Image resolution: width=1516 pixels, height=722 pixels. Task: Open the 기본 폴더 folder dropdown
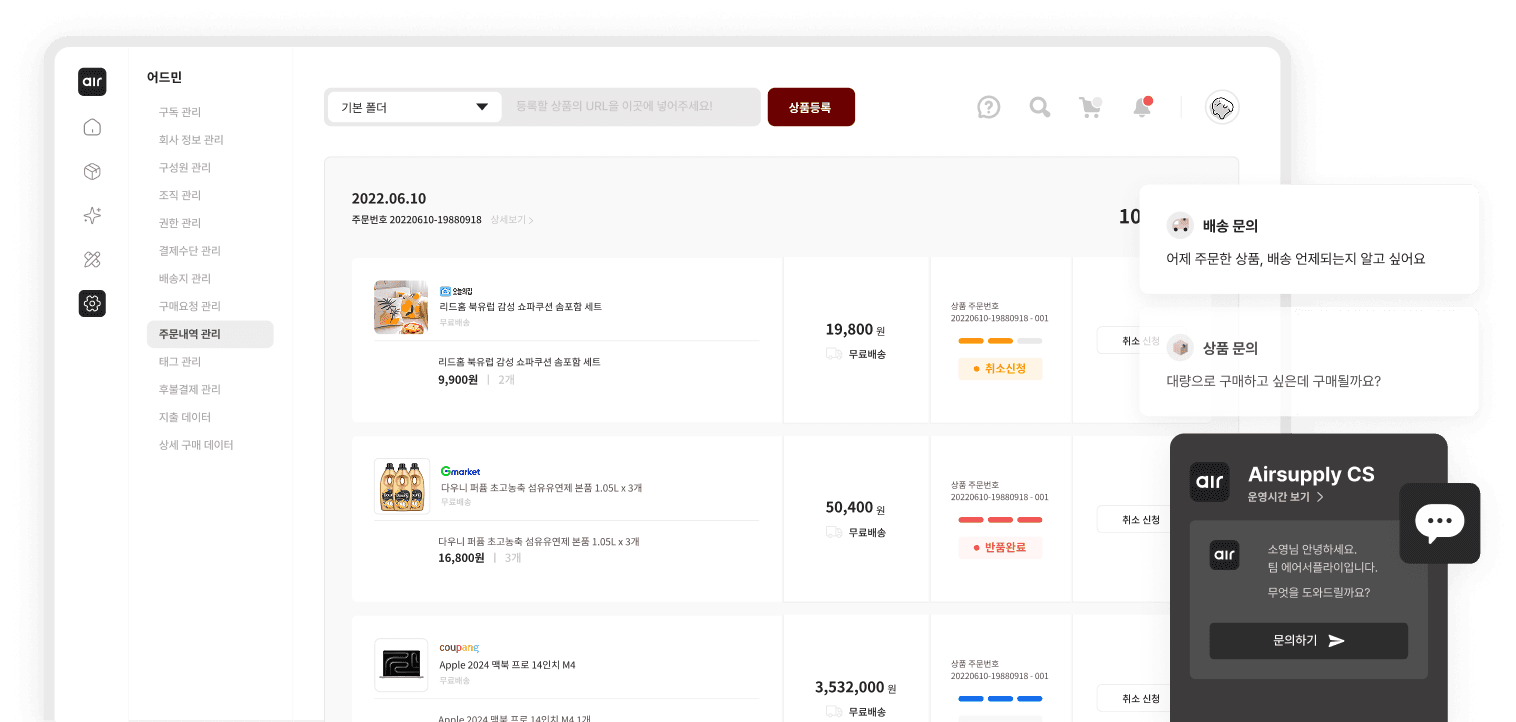point(415,107)
